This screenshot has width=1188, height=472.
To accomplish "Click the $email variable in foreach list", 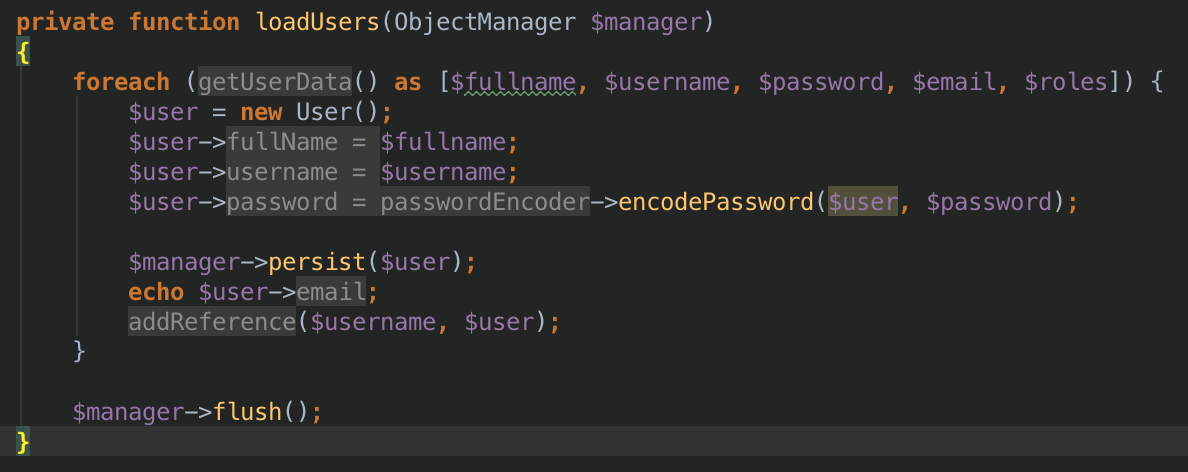I will coord(954,81).
